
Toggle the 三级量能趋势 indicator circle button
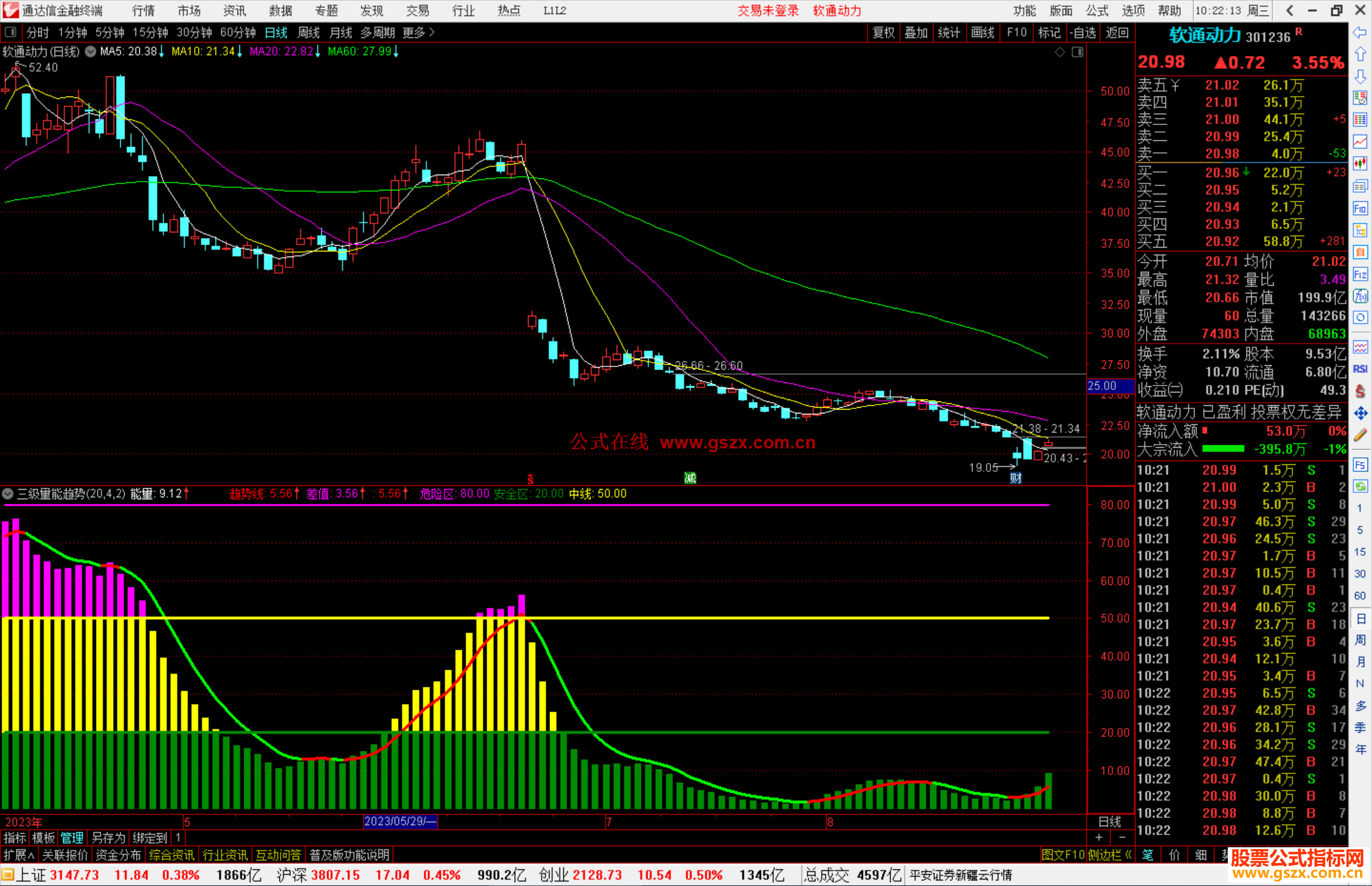[8, 493]
